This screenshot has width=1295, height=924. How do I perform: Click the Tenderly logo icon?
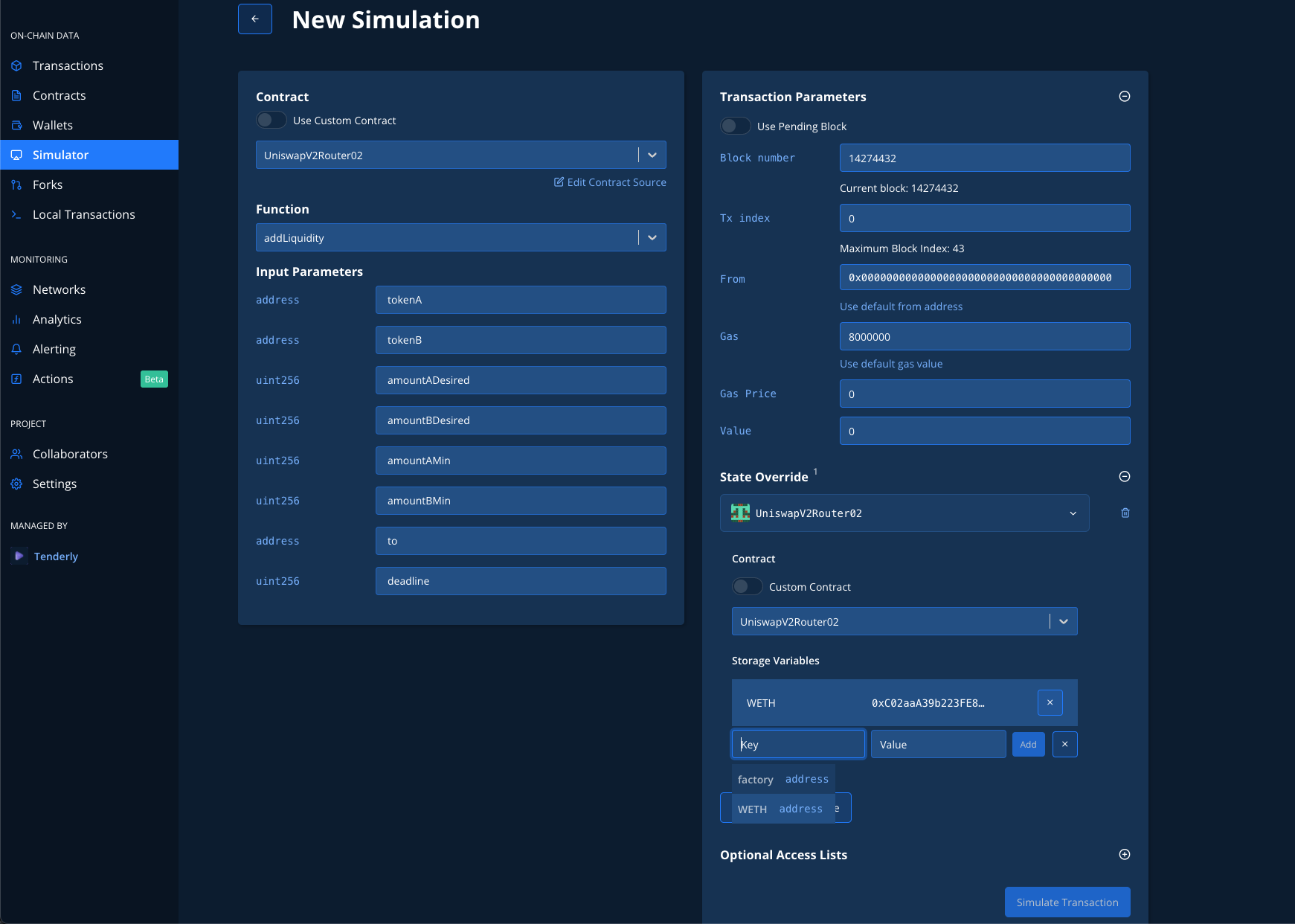point(19,556)
